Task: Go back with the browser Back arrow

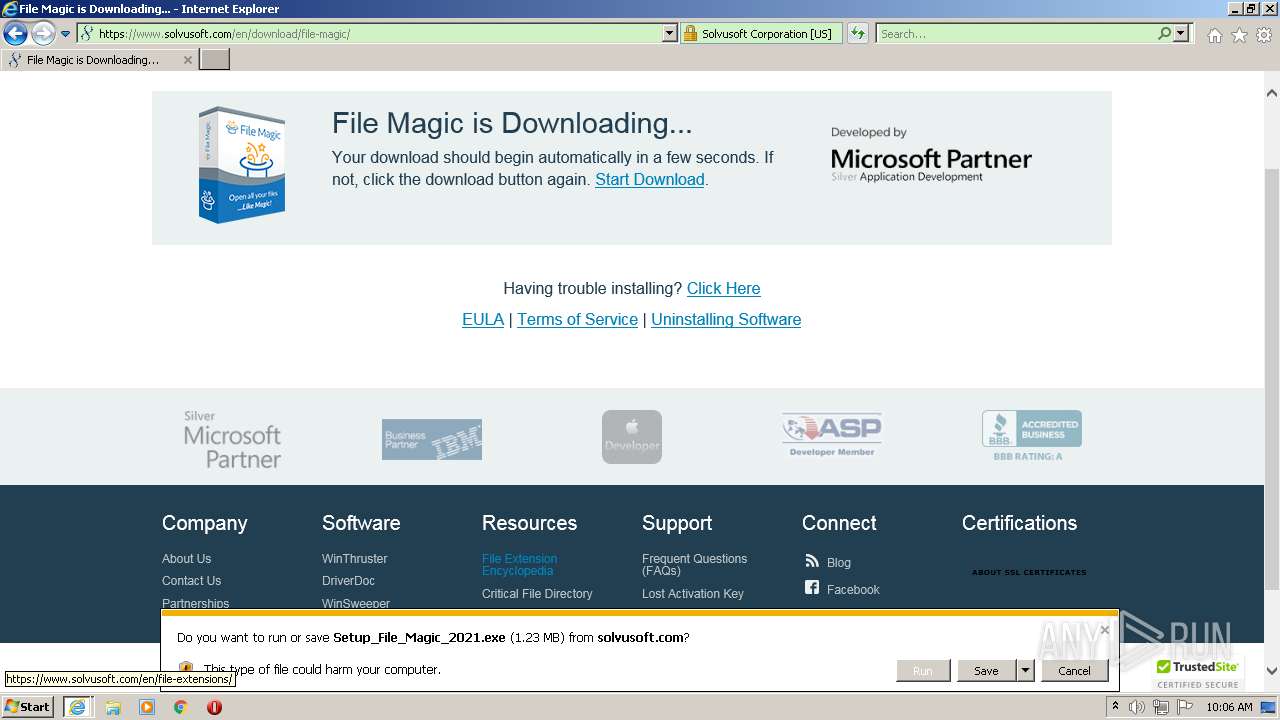Action: 15,34
